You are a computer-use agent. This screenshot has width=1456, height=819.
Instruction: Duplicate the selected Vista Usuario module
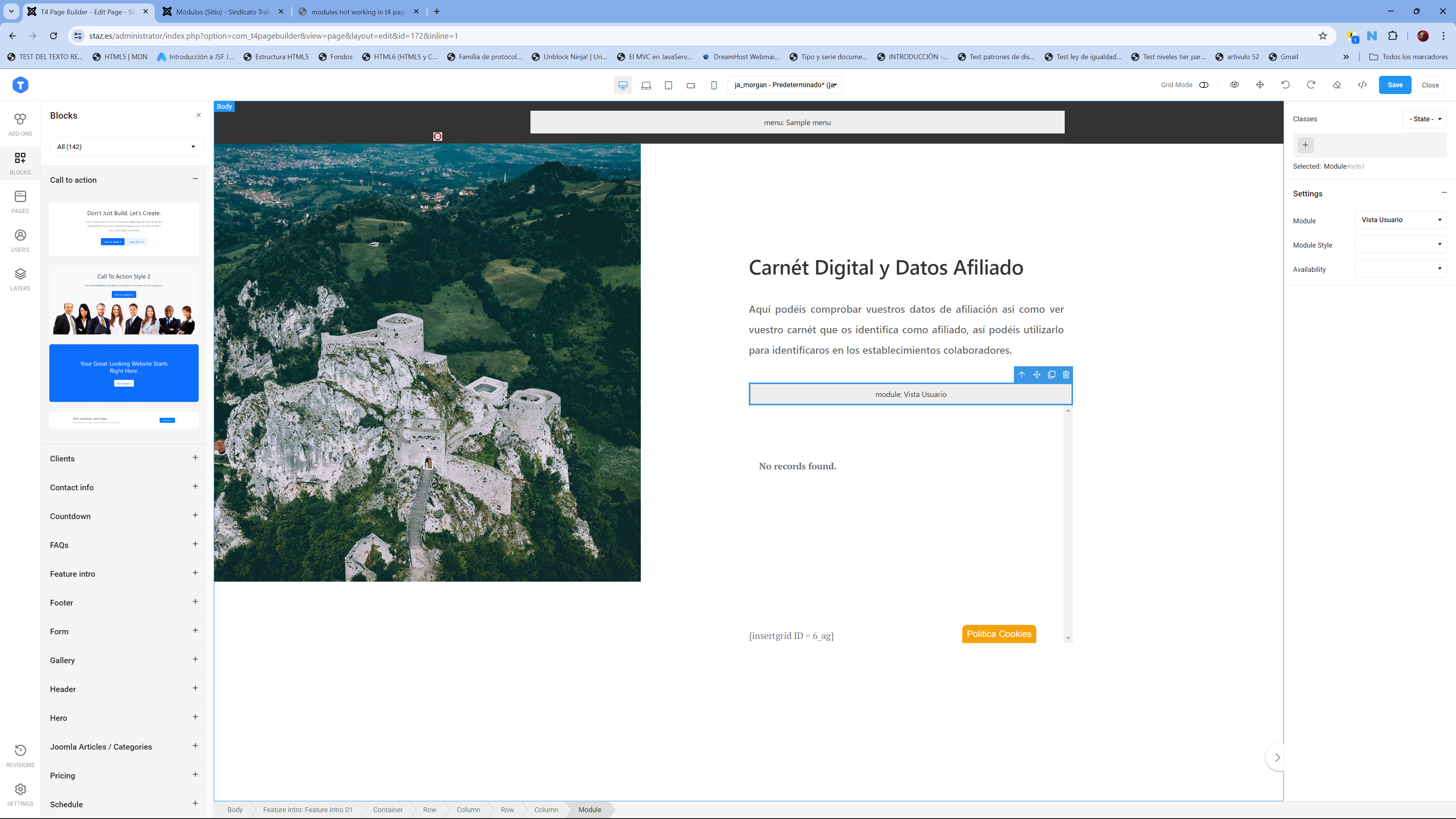[x=1051, y=375]
